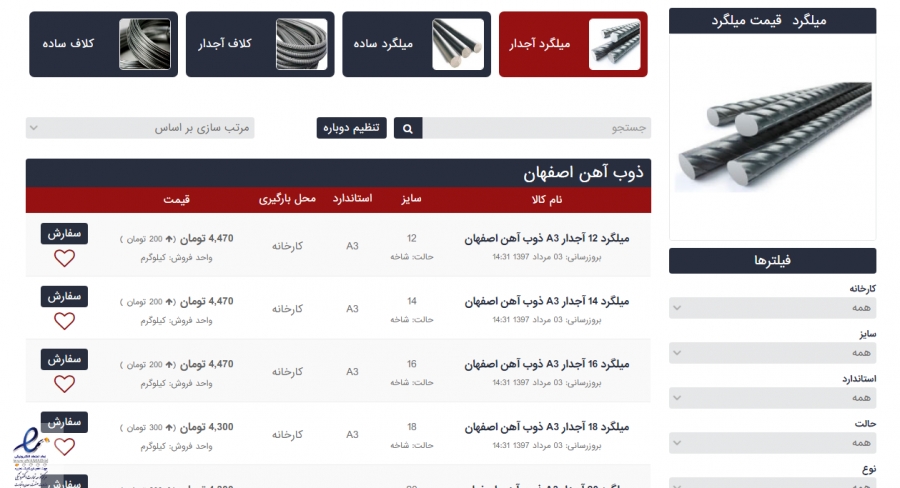Viewport: 900px width, 488px height.
Task: Click size value 16 in table
Action: tap(412, 364)
